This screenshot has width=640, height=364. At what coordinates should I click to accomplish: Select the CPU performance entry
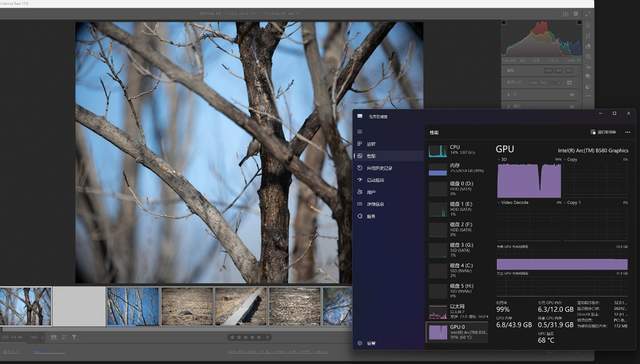click(x=457, y=151)
